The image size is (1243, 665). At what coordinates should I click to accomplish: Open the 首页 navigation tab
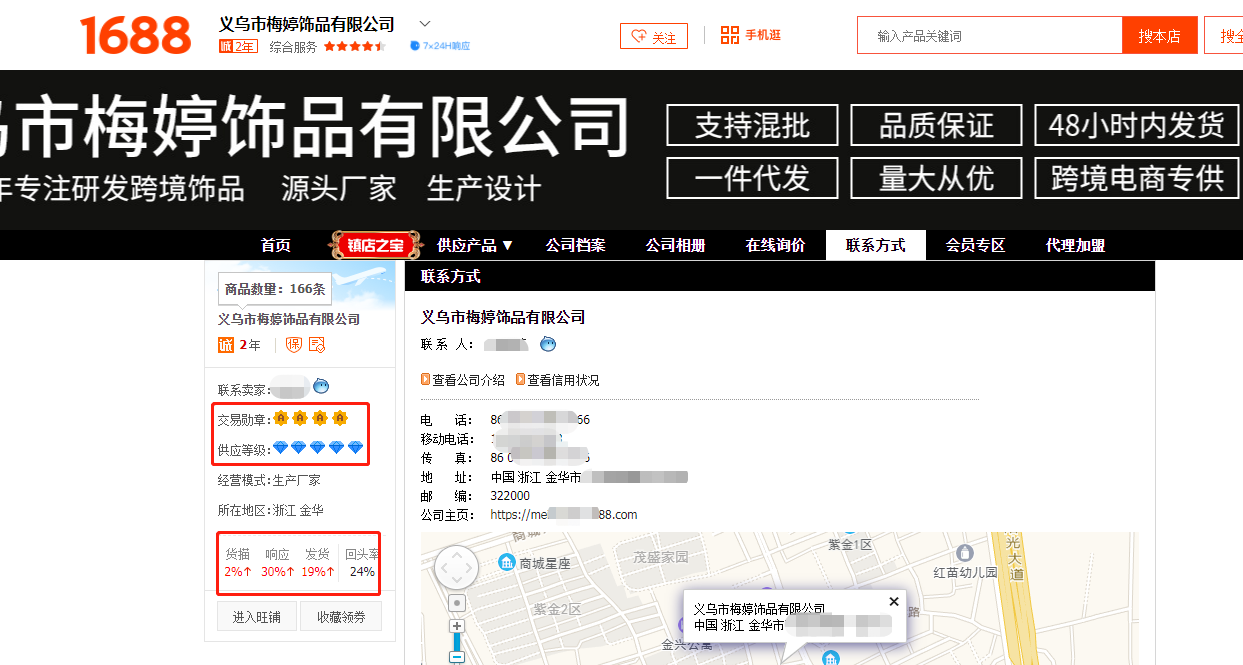276,245
